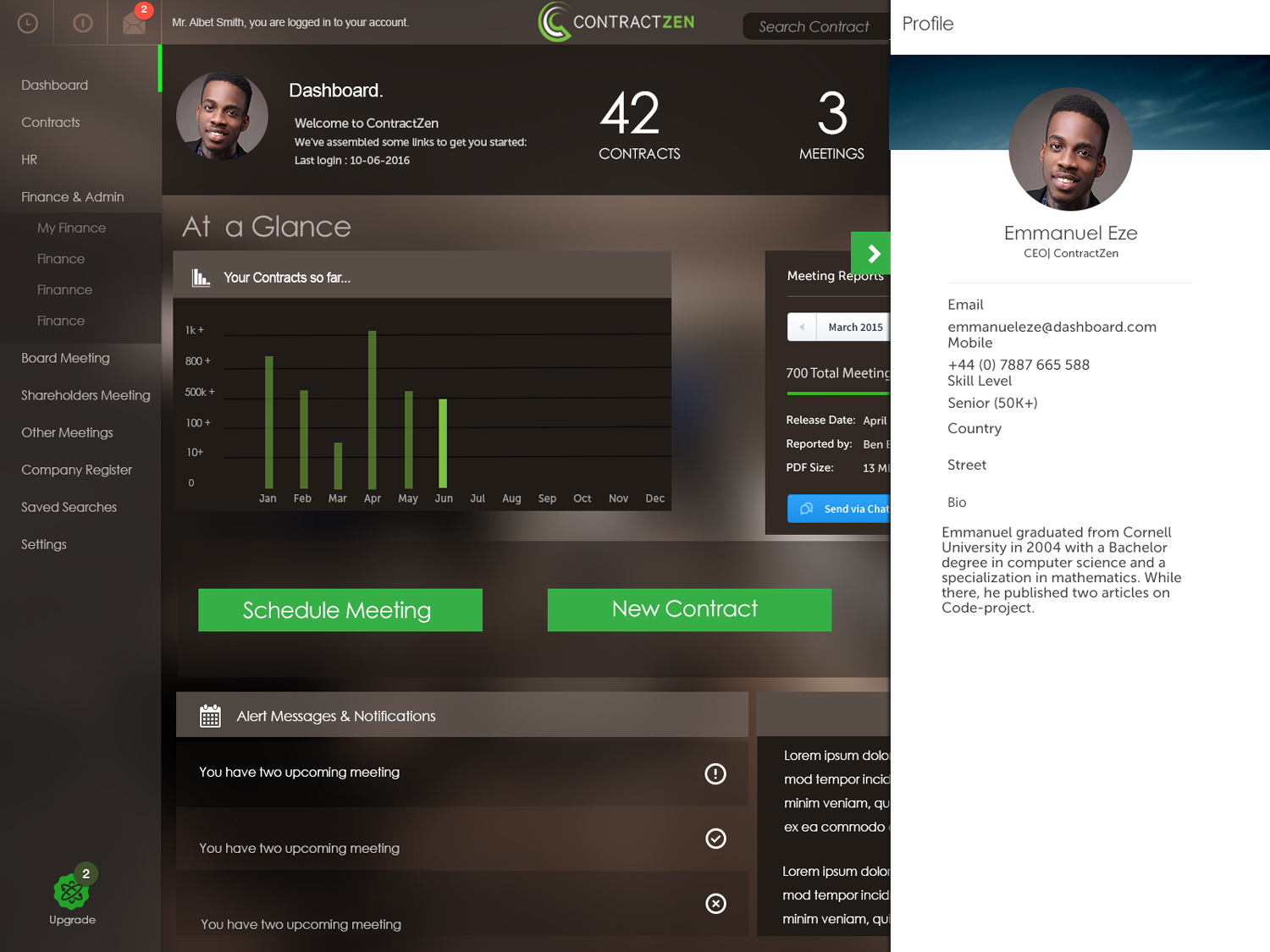The image size is (1270, 952).
Task: Click the Street field label in profile
Action: click(x=967, y=465)
